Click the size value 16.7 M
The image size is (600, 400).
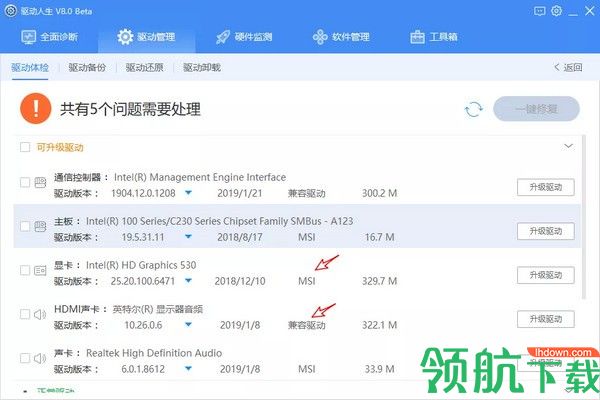point(380,237)
